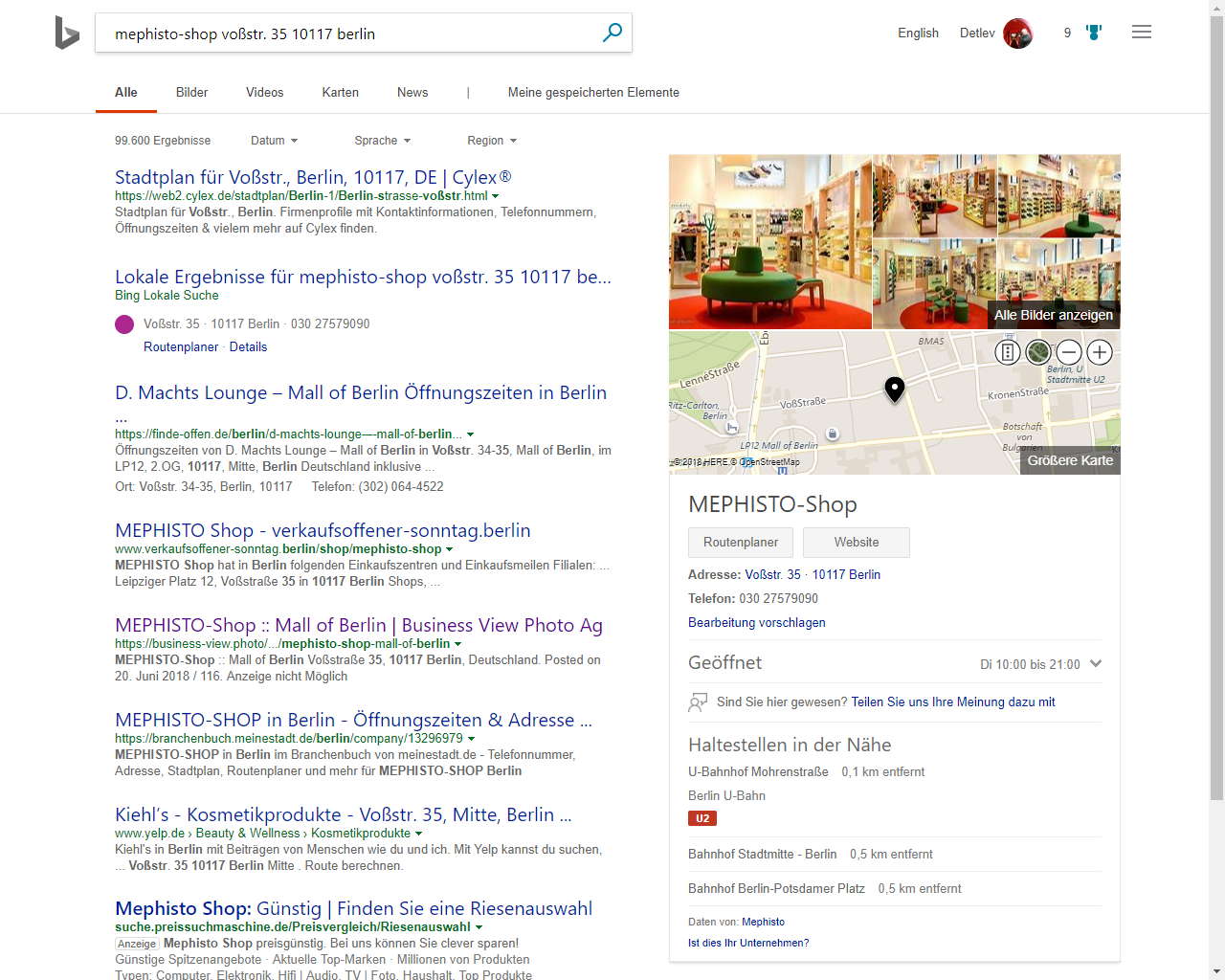1225x980 pixels.
Task: Zoom in on the map
Action: point(1100,352)
